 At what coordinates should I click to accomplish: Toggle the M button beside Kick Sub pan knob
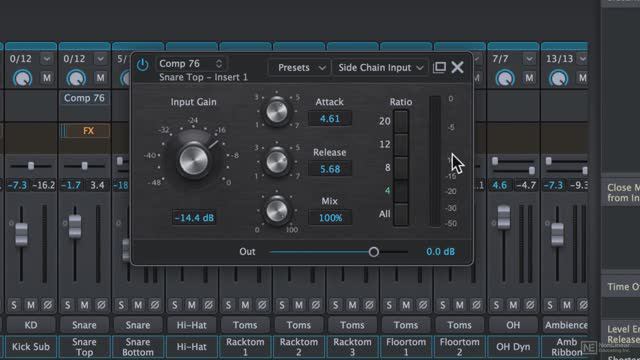47,78
